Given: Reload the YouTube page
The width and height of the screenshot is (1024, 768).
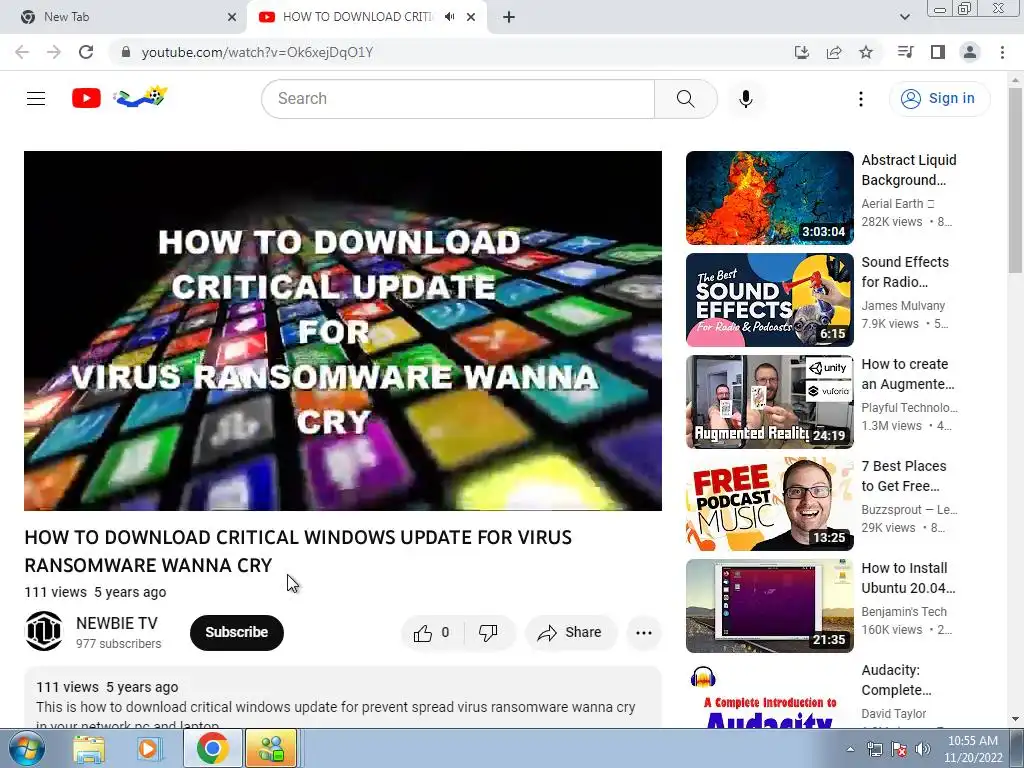Looking at the screenshot, I should tap(86, 52).
